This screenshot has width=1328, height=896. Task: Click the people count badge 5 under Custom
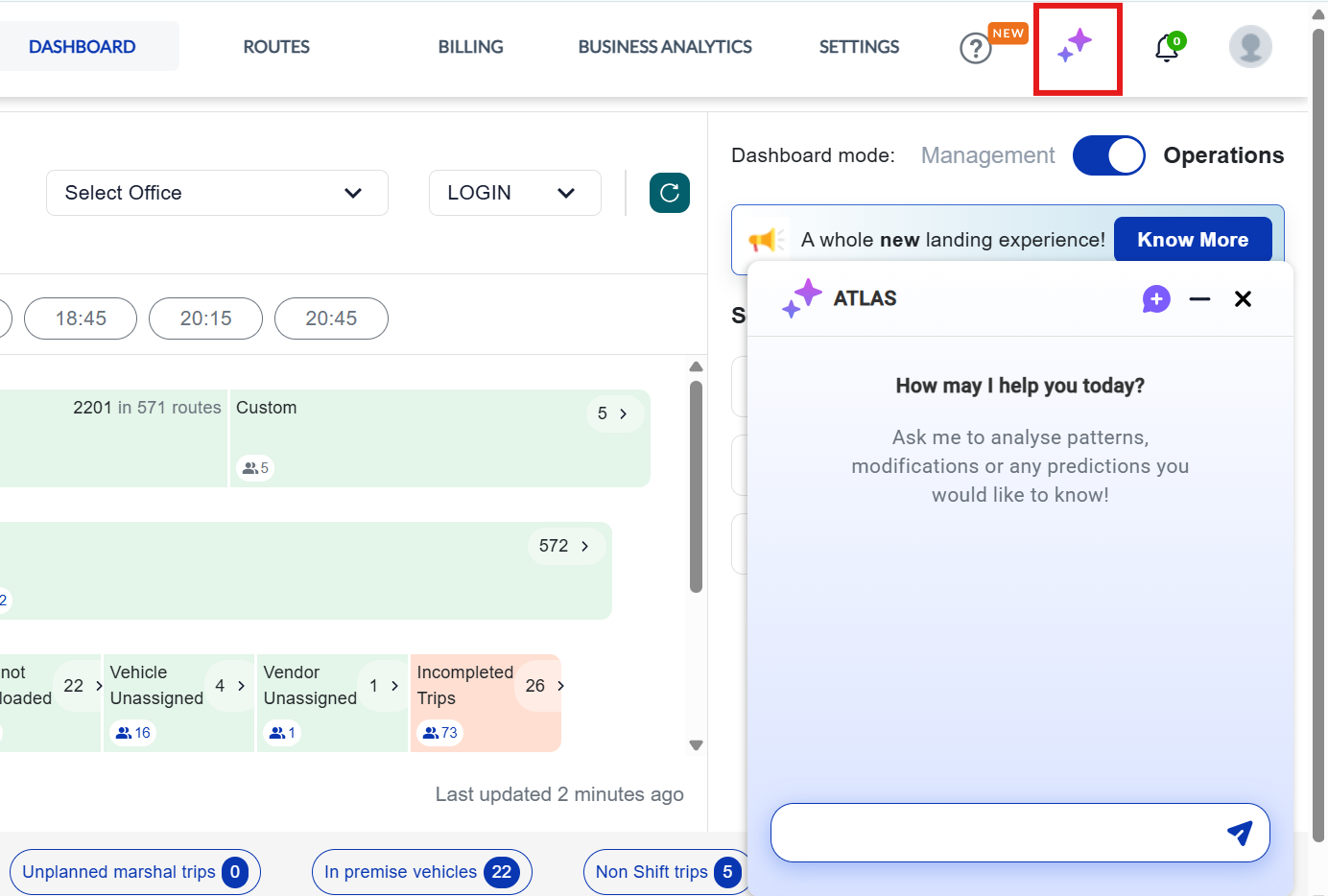click(x=255, y=468)
